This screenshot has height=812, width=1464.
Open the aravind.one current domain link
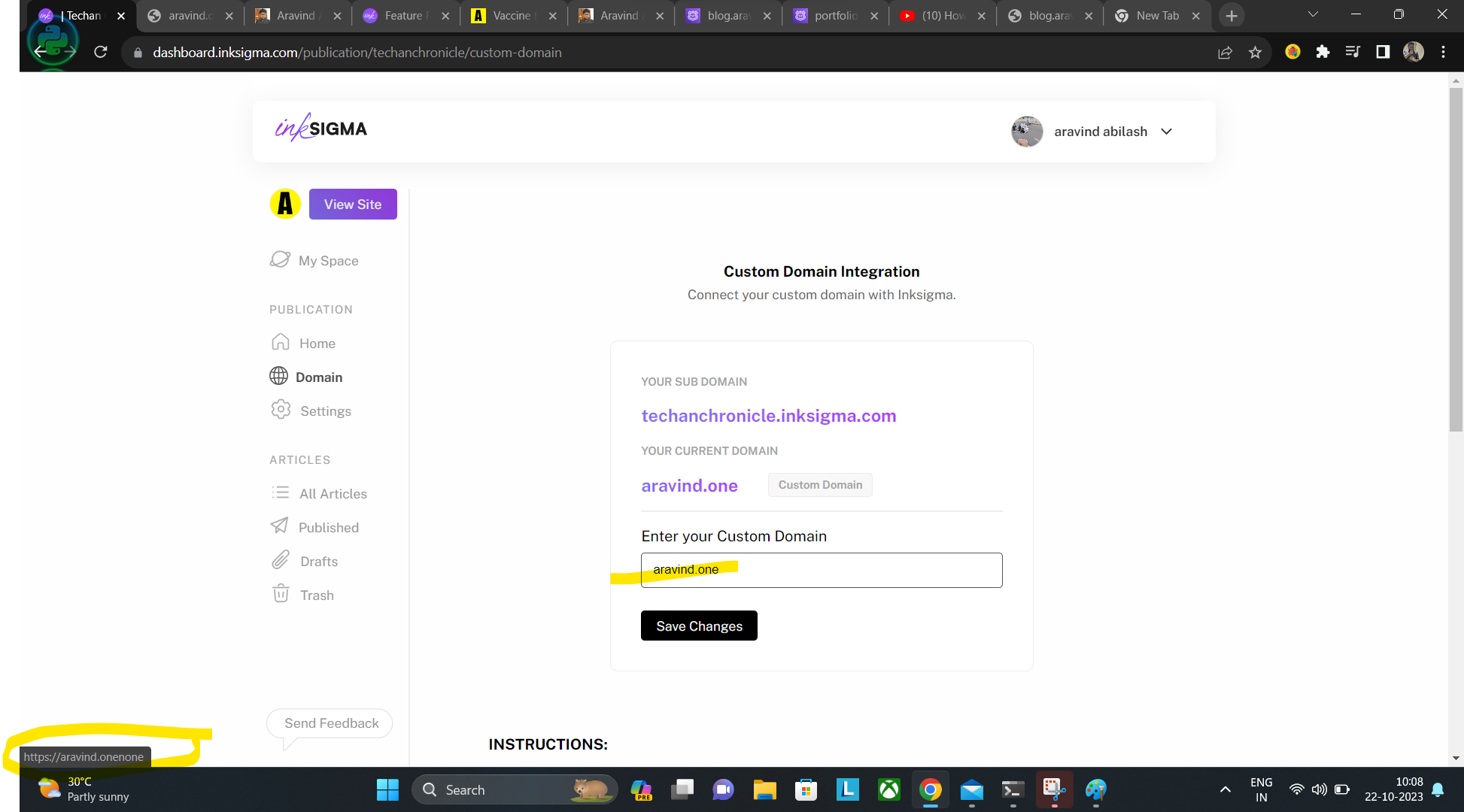(689, 486)
